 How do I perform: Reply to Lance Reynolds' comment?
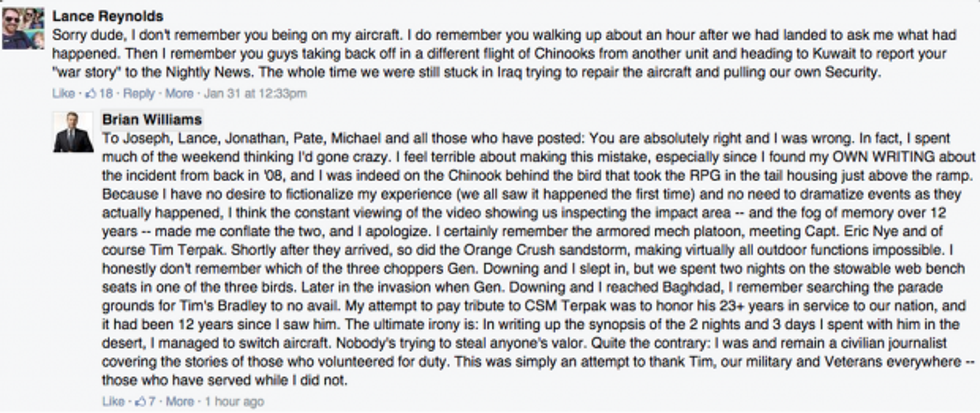tap(138, 93)
